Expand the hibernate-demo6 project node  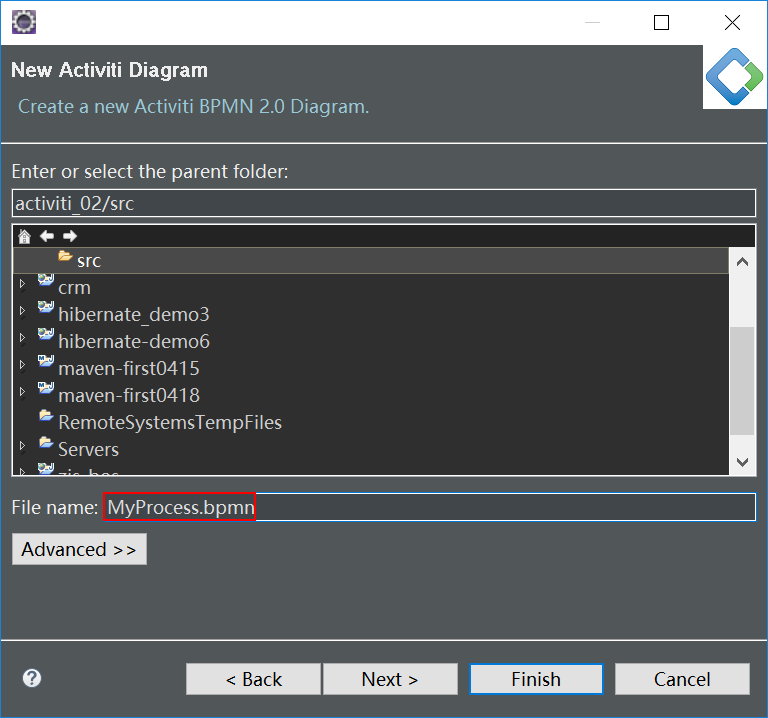(22, 338)
